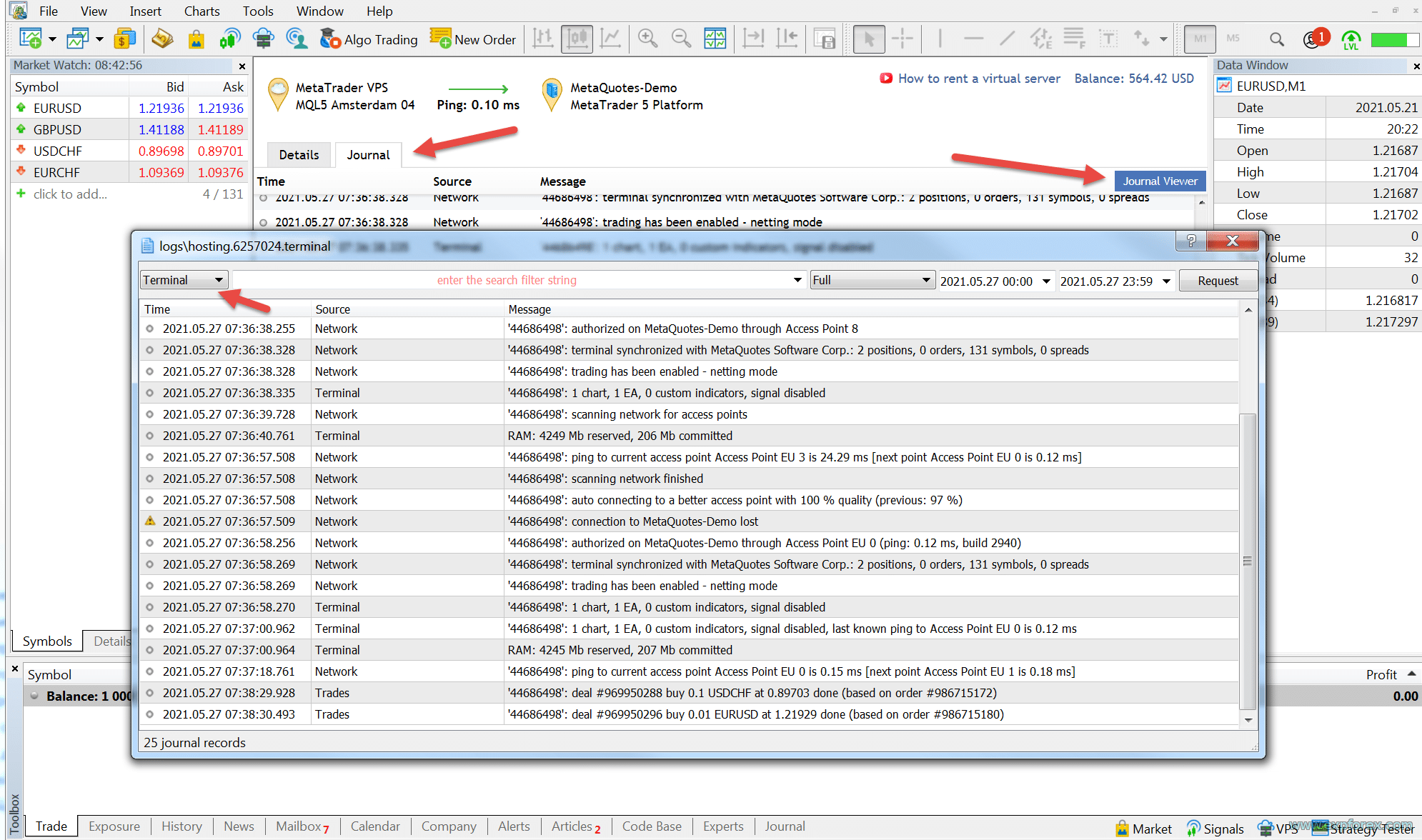The image size is (1422, 840).
Task: Select the cursor arrow tool
Action: tap(869, 39)
